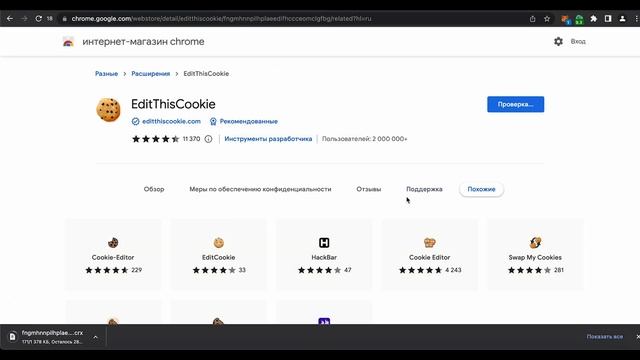Open the Swap My Cookies extension card
This screenshot has height=360, width=640.
pyautogui.click(x=535, y=255)
